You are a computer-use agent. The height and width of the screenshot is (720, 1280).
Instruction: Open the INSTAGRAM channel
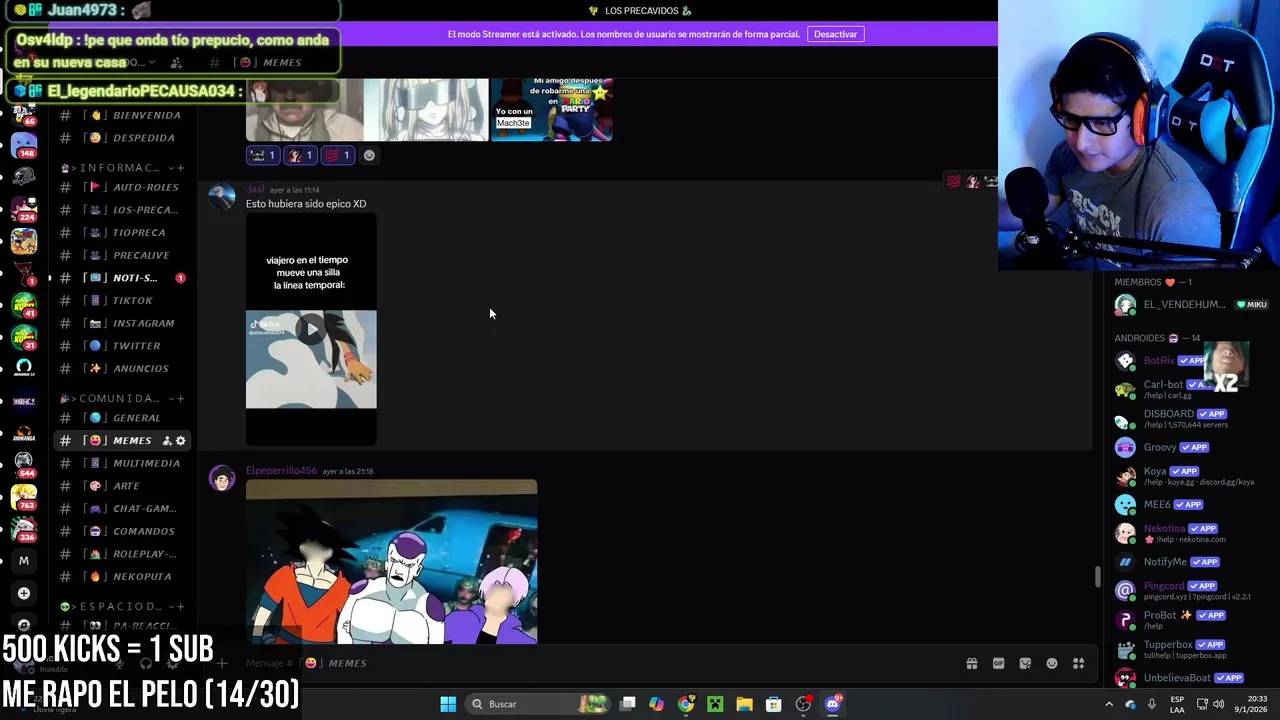click(122, 323)
